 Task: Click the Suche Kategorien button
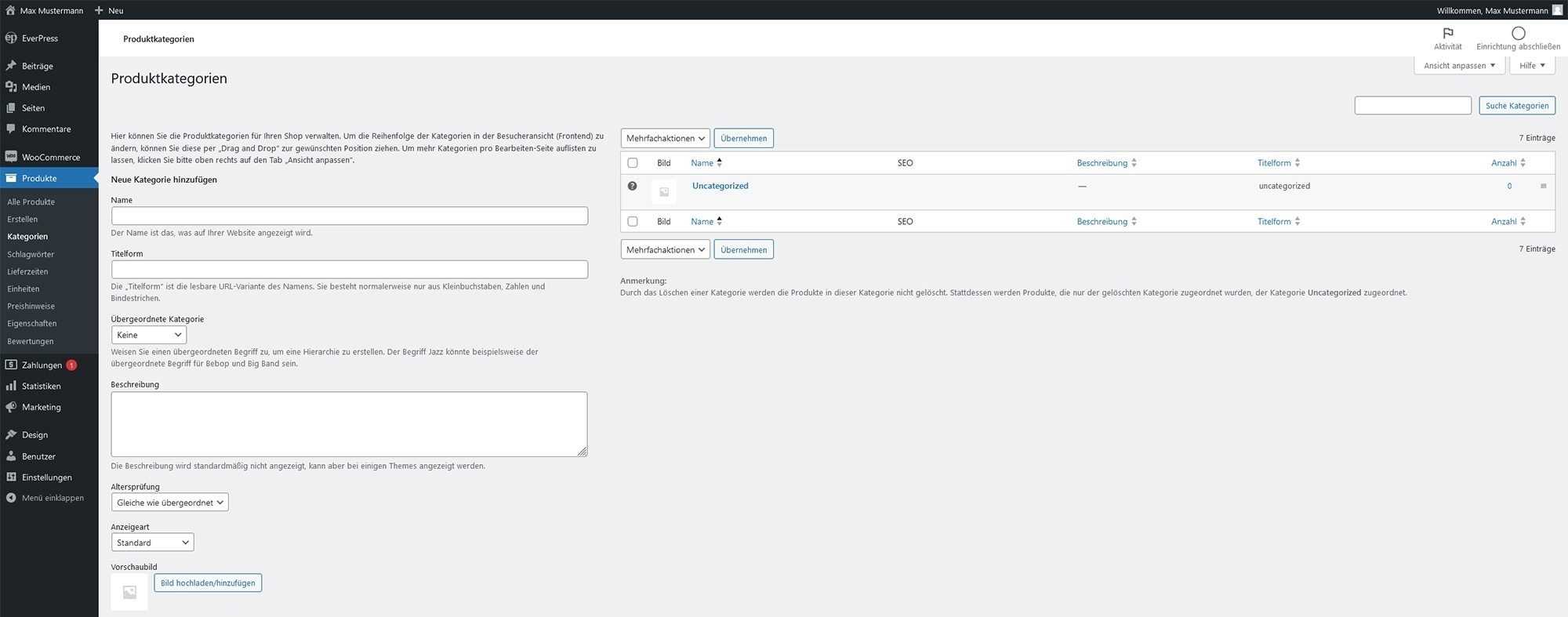pyautogui.click(x=1516, y=106)
